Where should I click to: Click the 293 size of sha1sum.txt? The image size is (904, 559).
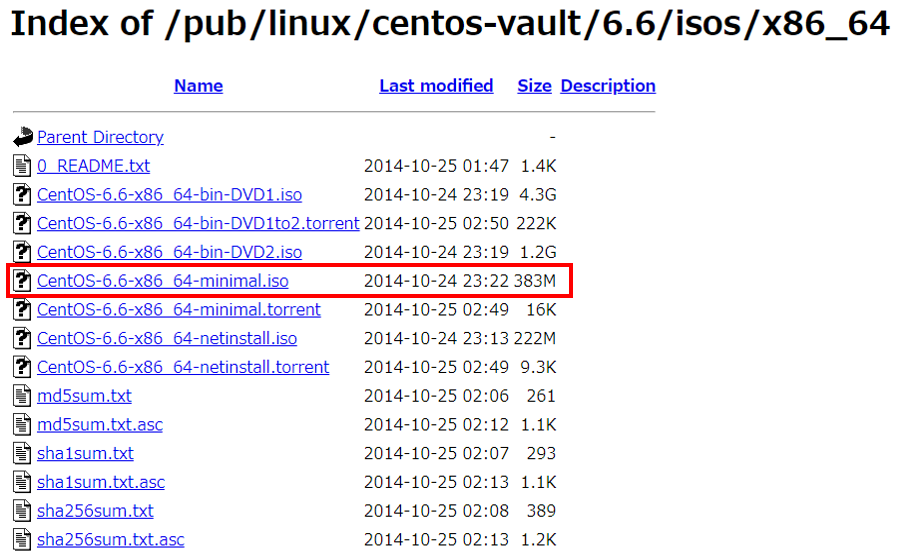click(x=541, y=454)
